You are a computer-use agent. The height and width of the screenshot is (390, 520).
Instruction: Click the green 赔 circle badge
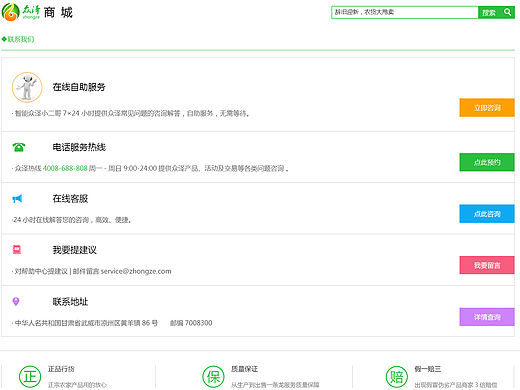(x=397, y=377)
